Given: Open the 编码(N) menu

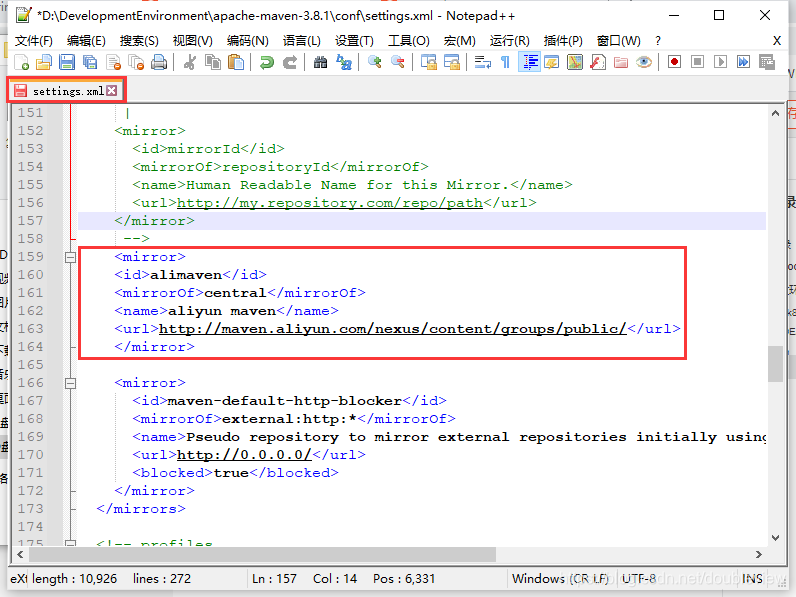Looking at the screenshot, I should pyautogui.click(x=247, y=41).
